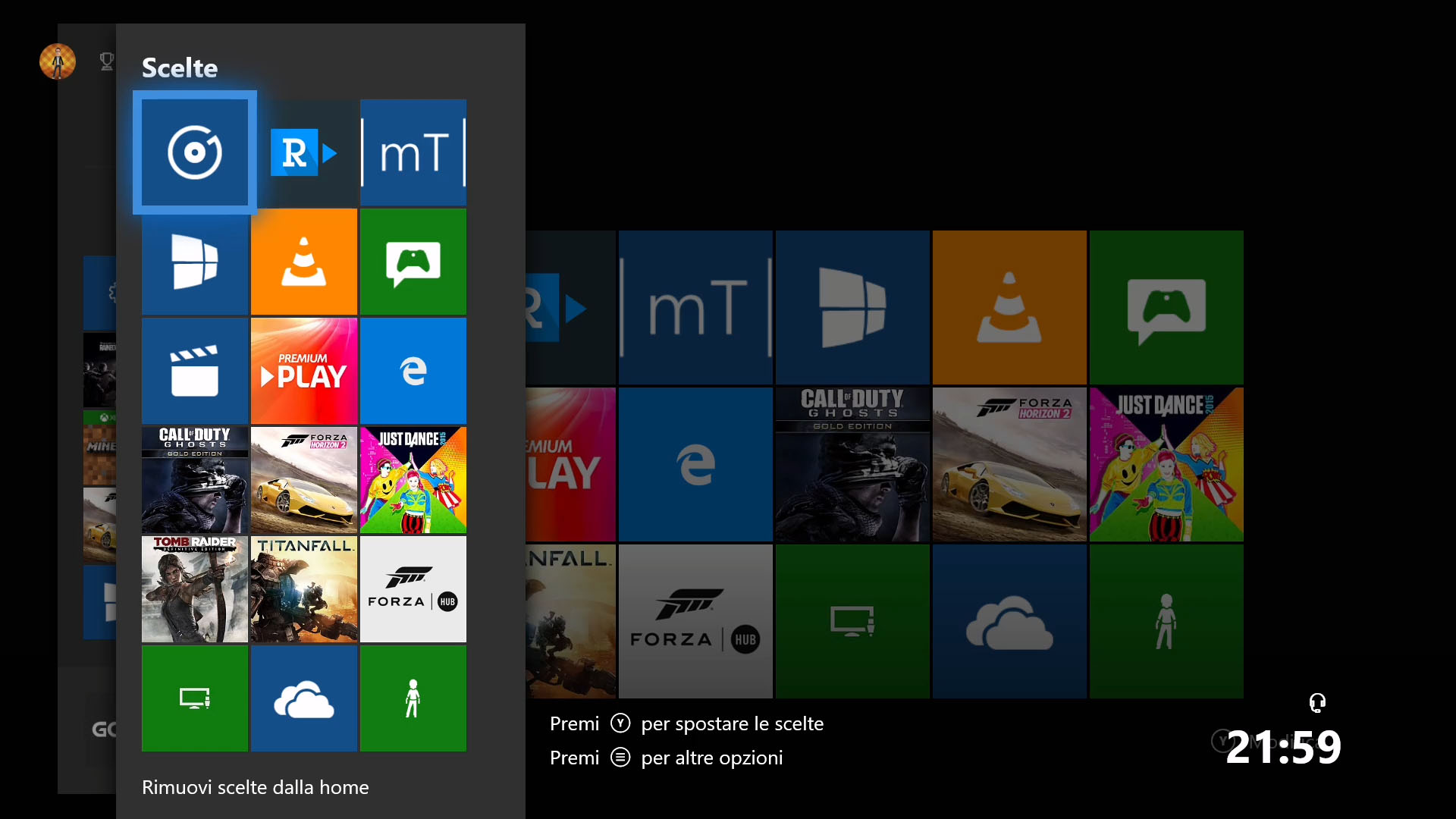Open Movies & TV clapperboard tile
This screenshot has height=819, width=1456.
point(195,371)
